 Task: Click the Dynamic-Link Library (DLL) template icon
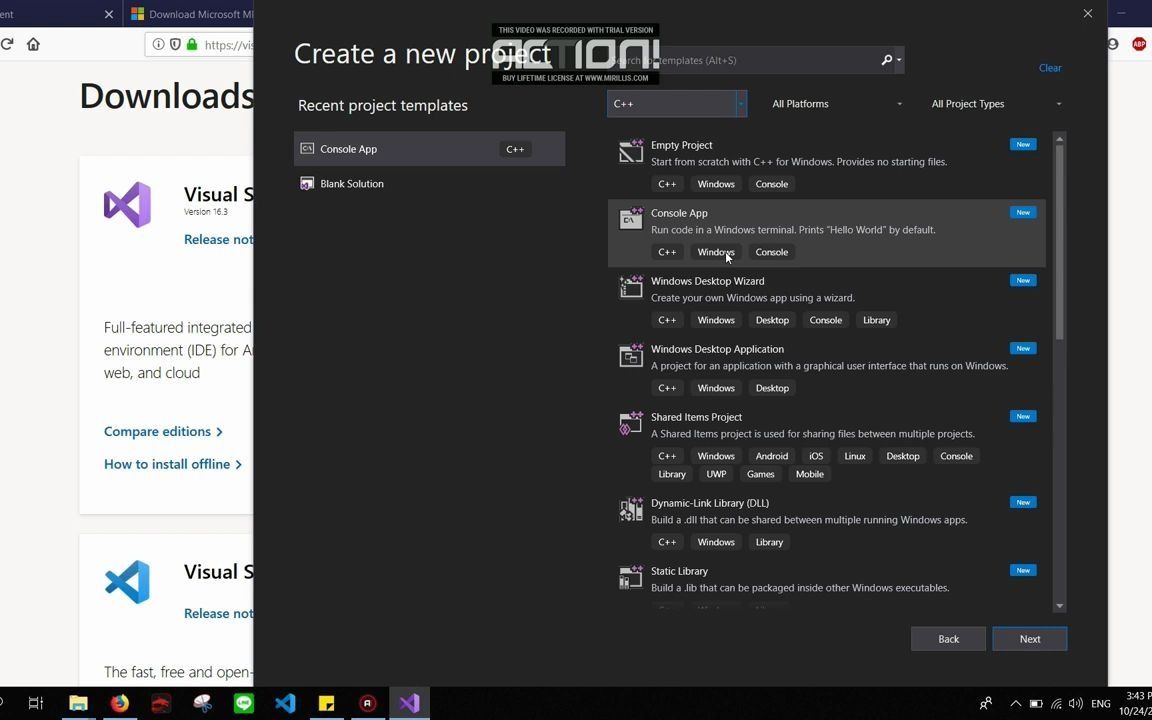coord(631,509)
